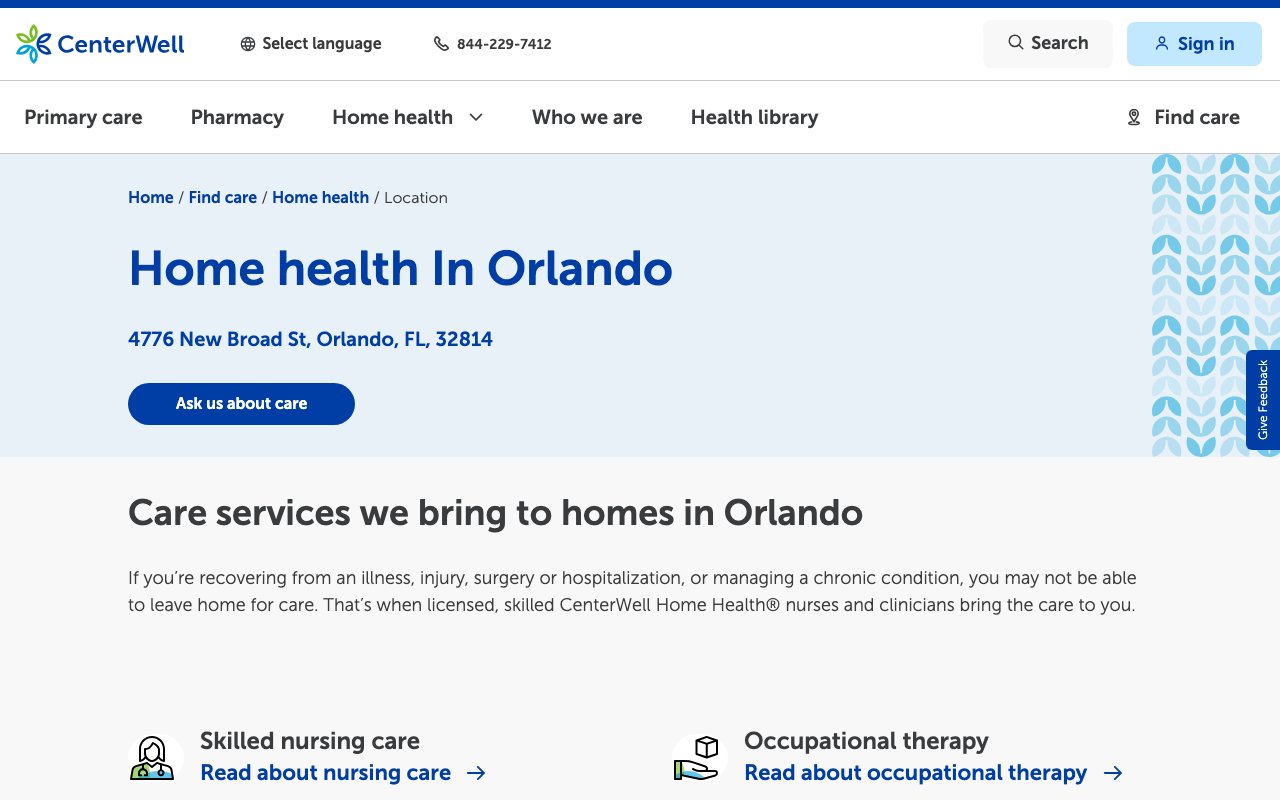1280x800 pixels.
Task: Click Care services we bring heading
Action: click(x=495, y=513)
